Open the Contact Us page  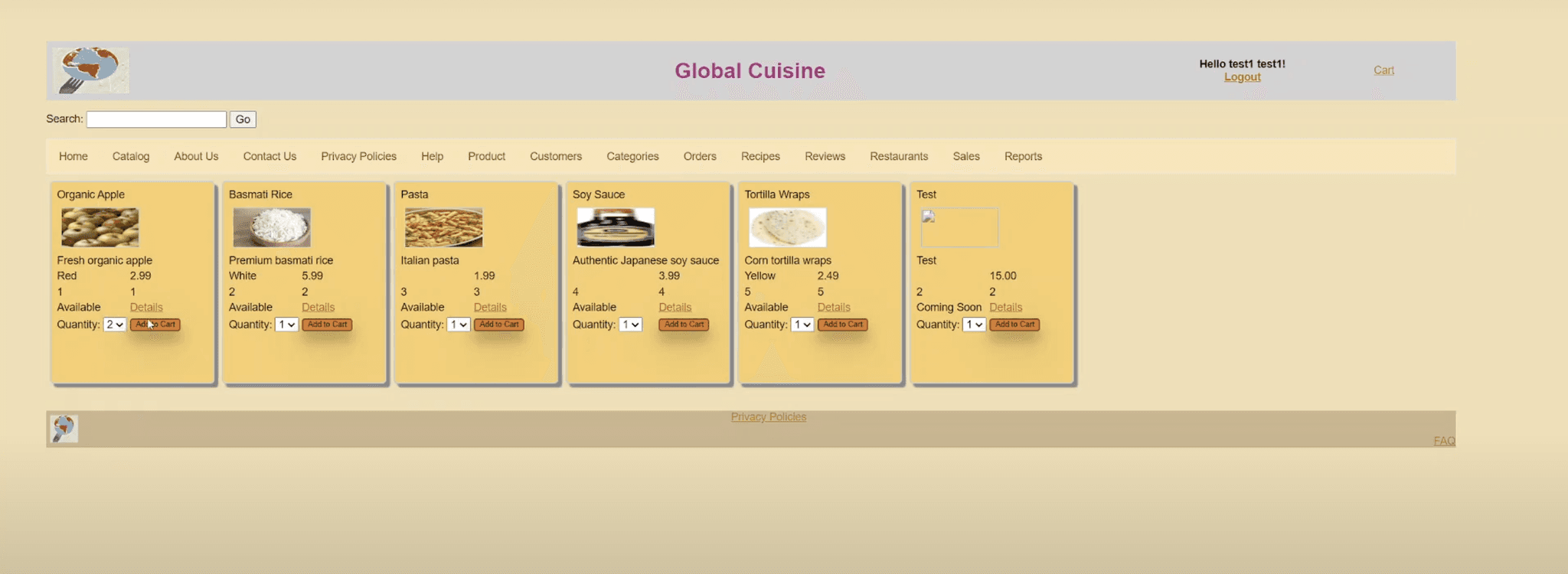pyautogui.click(x=269, y=156)
